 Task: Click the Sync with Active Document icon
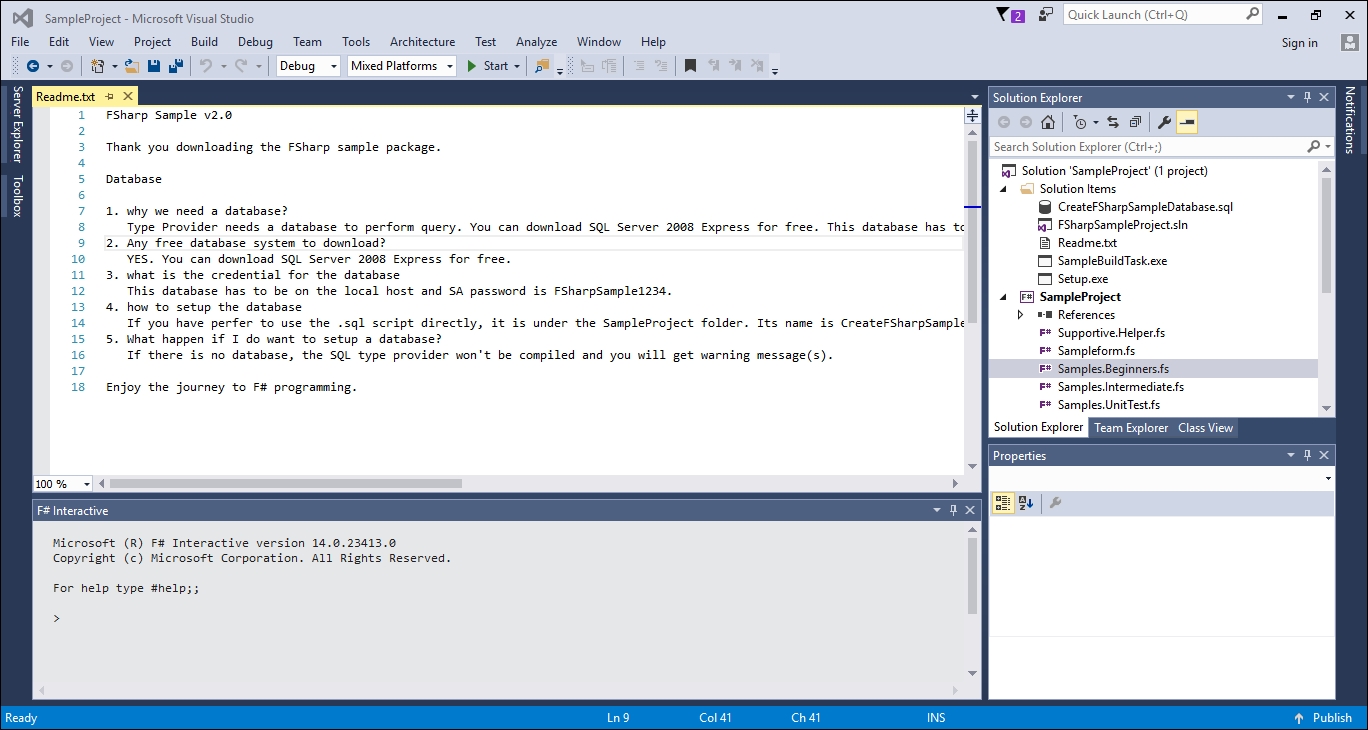pyautogui.click(x=1113, y=122)
